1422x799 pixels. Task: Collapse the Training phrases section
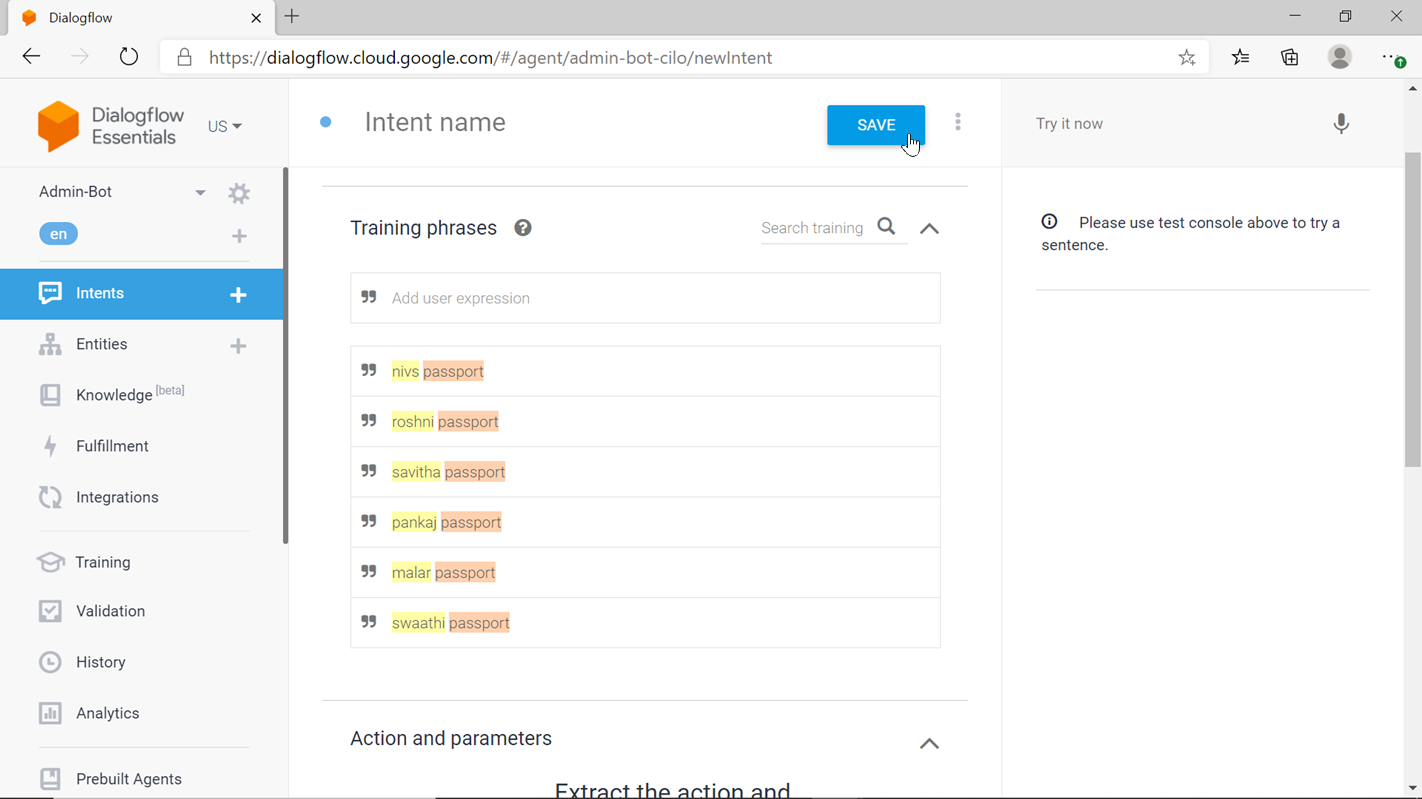coord(929,229)
